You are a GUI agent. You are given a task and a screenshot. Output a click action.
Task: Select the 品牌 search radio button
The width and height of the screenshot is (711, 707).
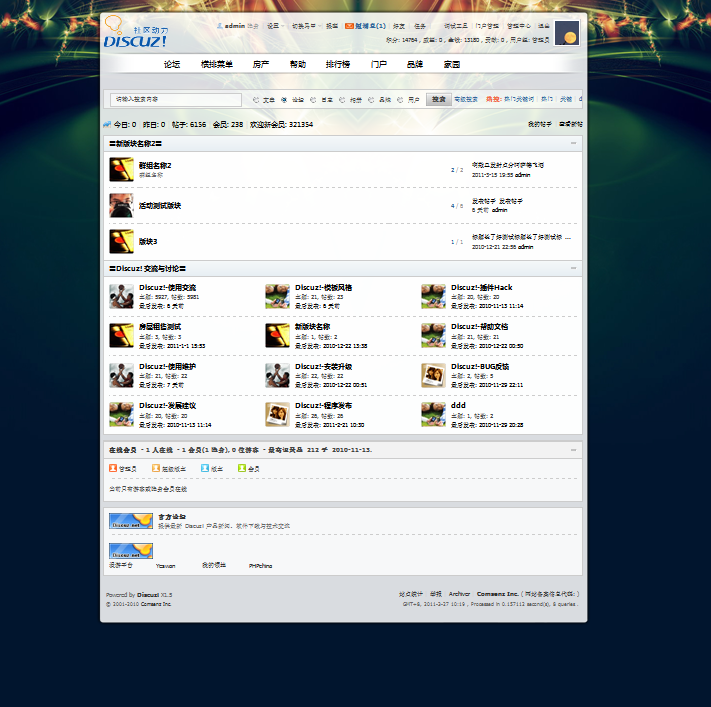tap(371, 100)
